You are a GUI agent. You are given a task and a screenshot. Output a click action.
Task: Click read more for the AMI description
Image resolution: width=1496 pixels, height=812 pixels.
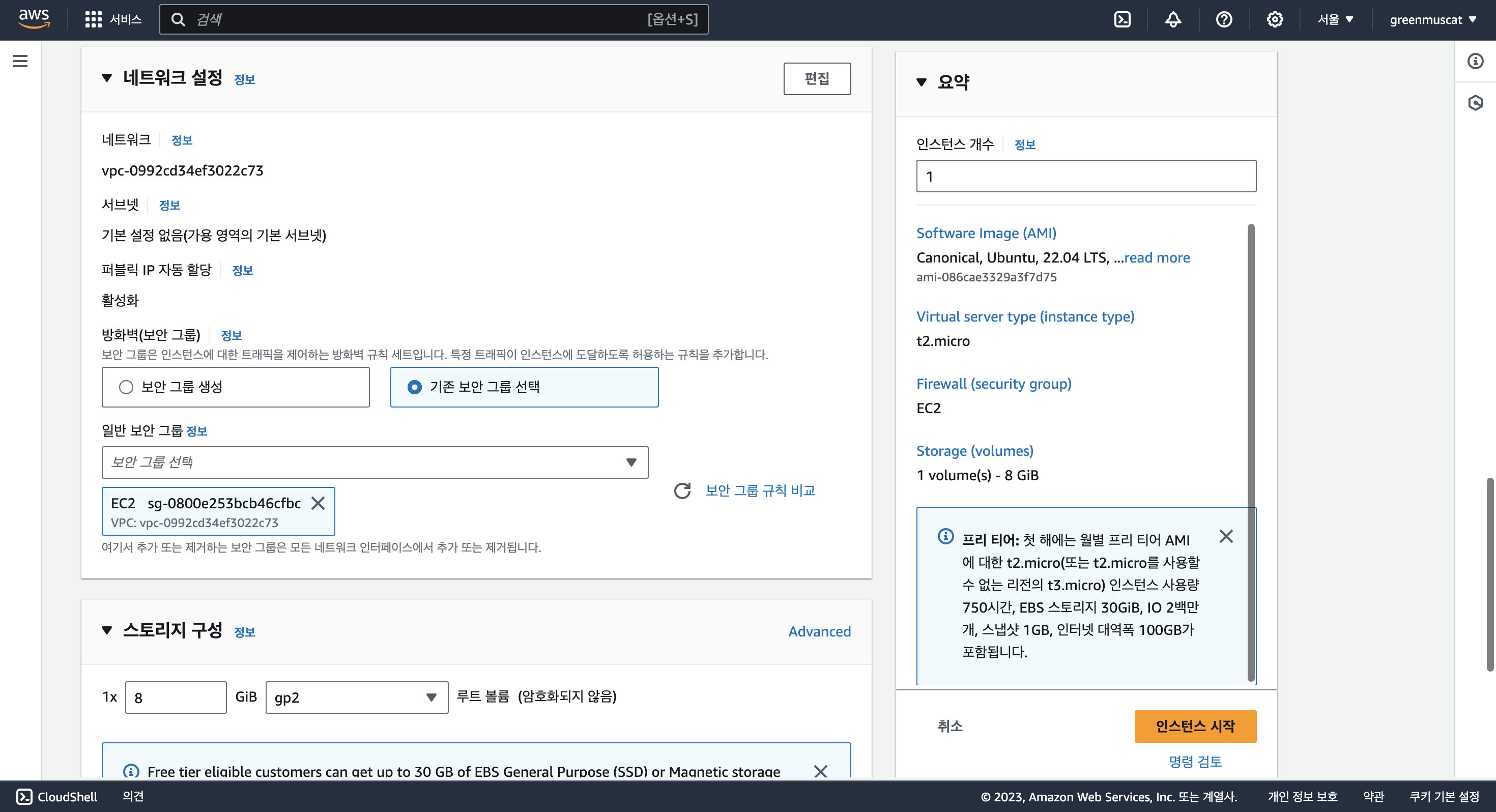[1156, 257]
